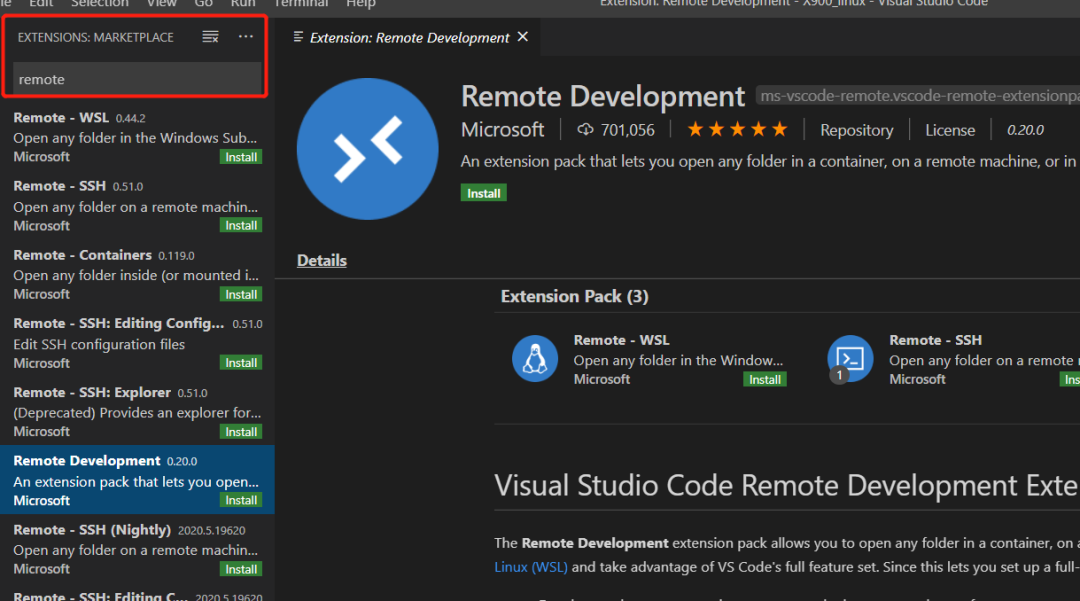1080x601 pixels.
Task: Click the Remote - WSL penguin icon
Action: [x=534, y=359]
